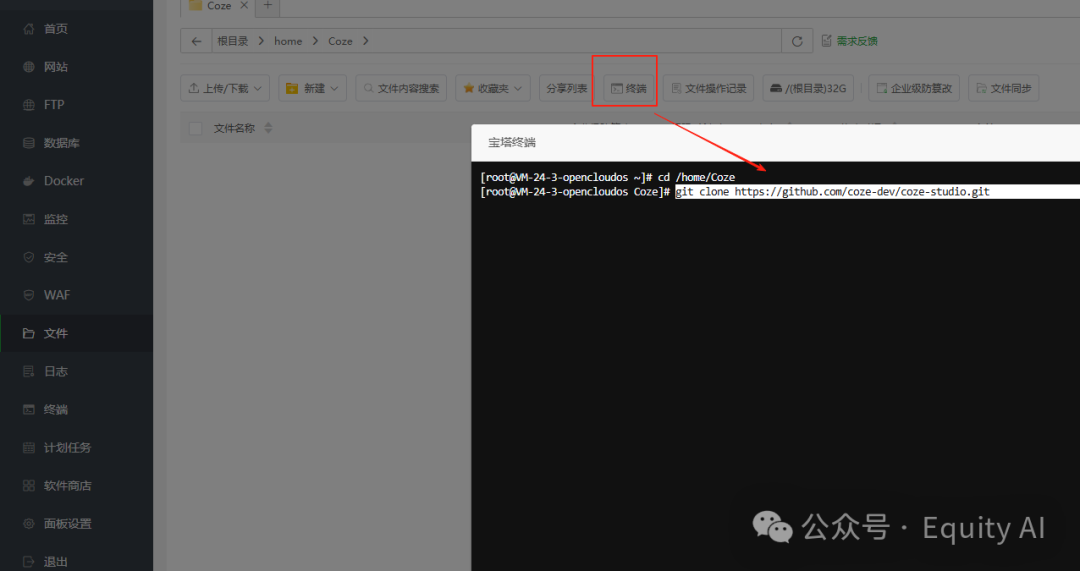Click /(根目录)32G disk button
Screen dimensions: 1080x571
809,88
